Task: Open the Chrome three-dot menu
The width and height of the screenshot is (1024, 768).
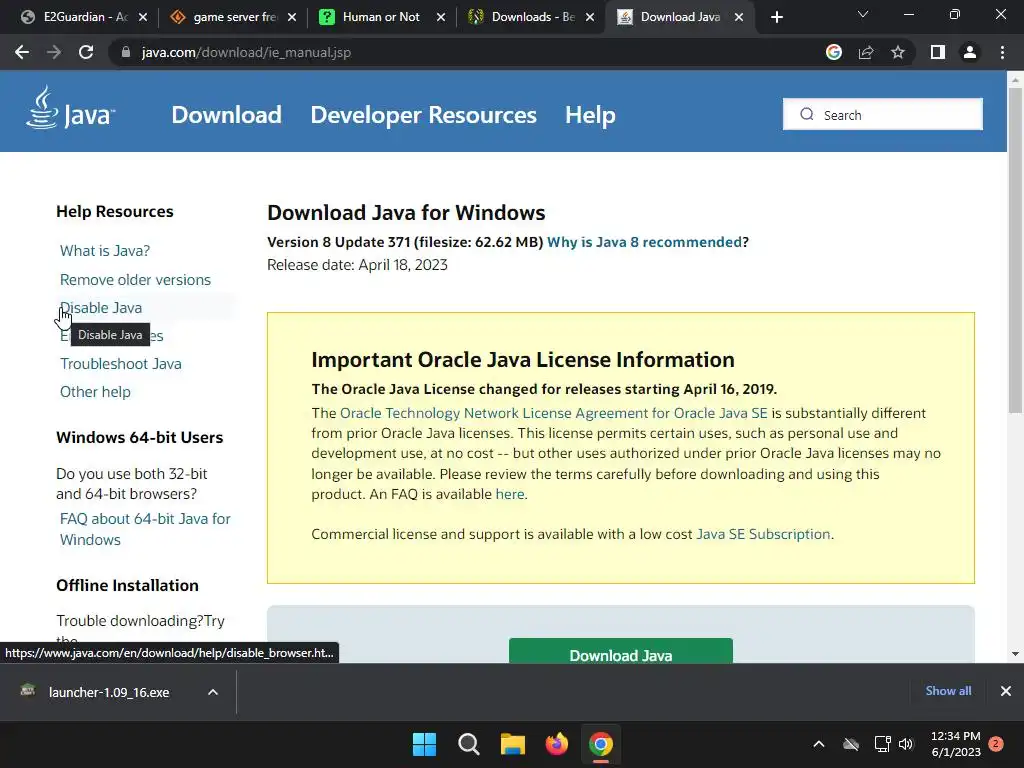Action: [1002, 52]
